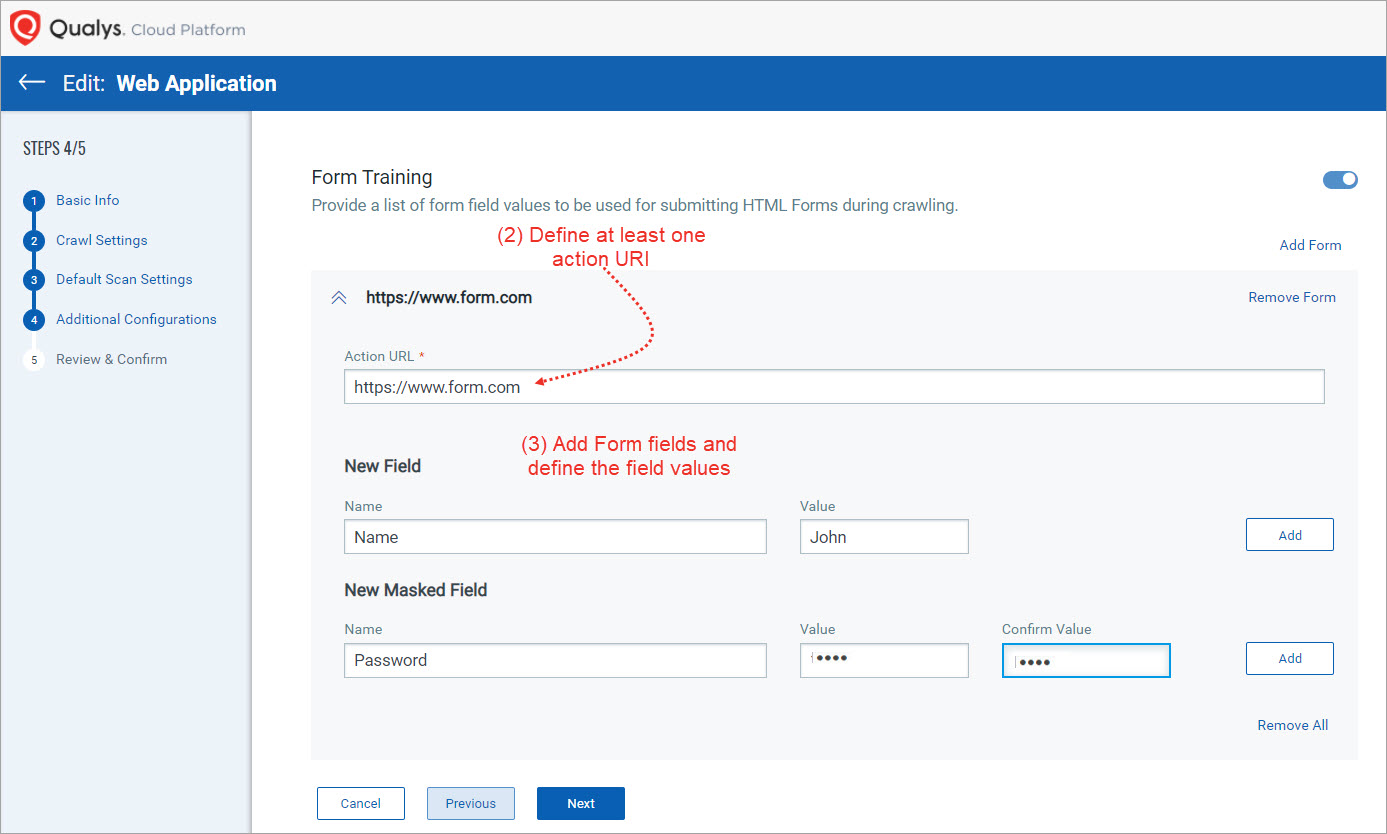This screenshot has height=834, width=1387.
Task: Click the Qualys shield logo
Action: click(25, 28)
